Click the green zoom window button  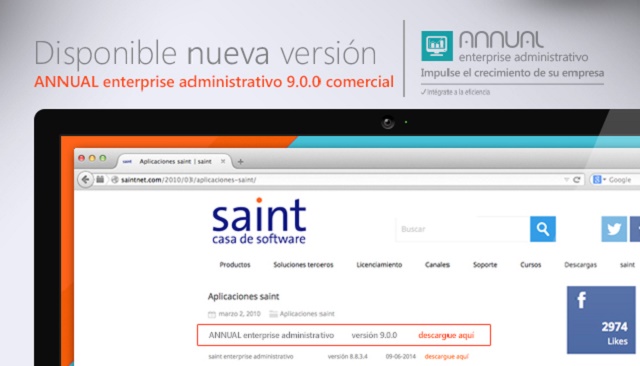click(103, 158)
